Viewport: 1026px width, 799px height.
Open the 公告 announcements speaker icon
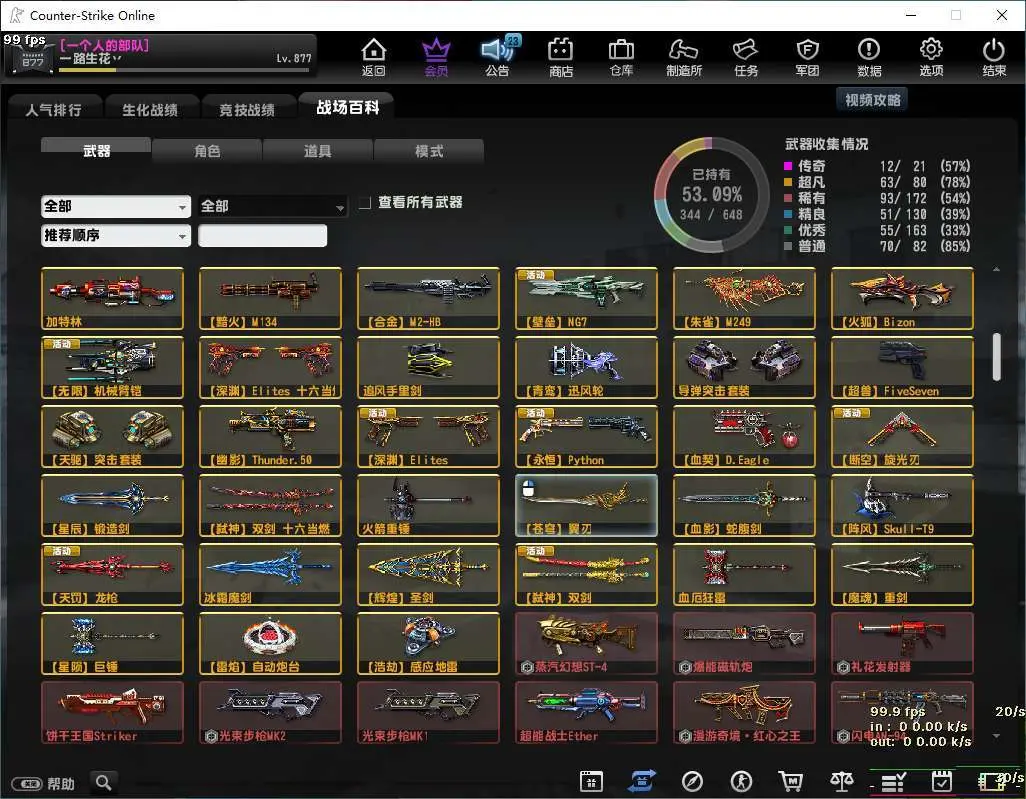point(498,56)
